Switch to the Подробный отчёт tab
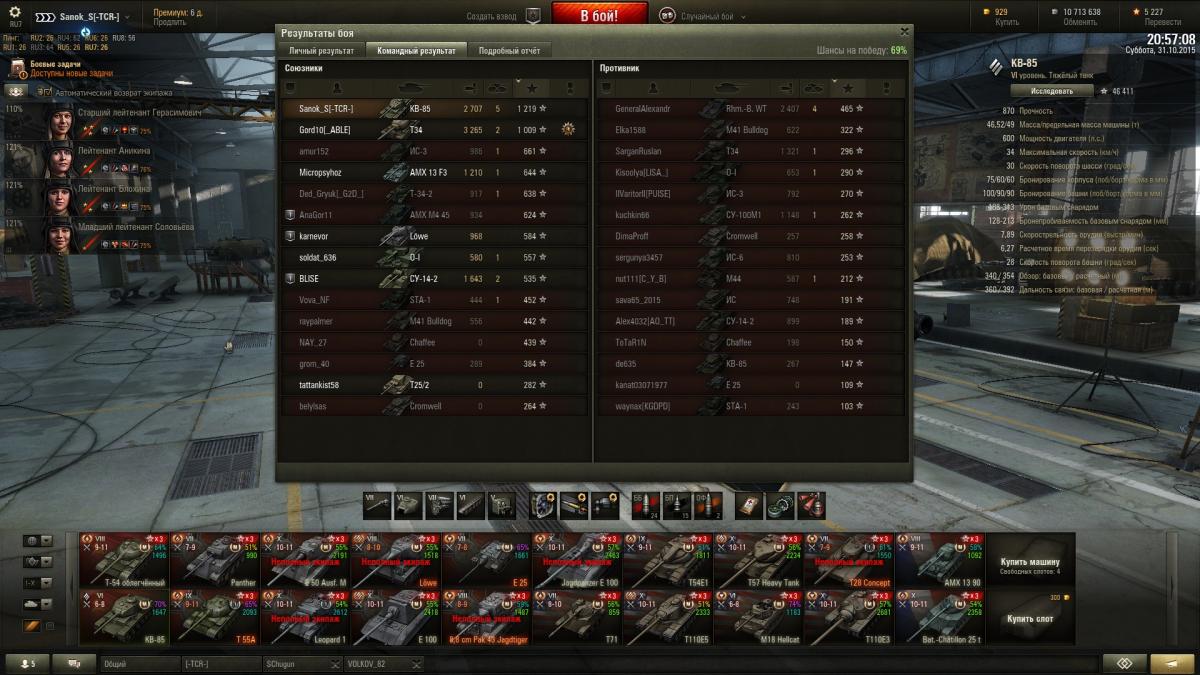This screenshot has width=1200, height=675. coord(510,50)
